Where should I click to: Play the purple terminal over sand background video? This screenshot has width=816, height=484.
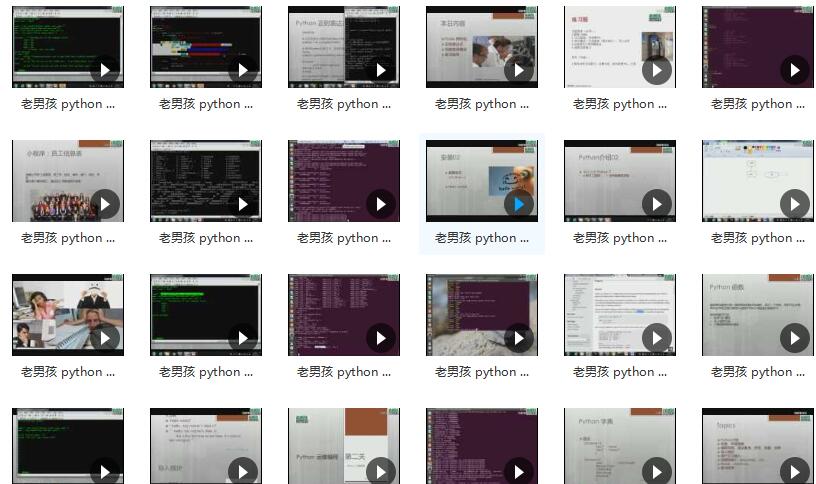519,338
